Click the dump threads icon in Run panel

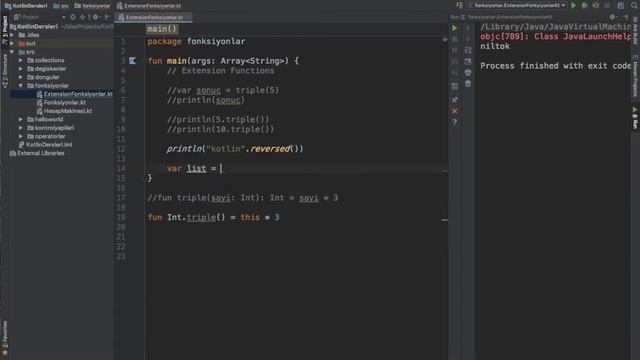[454, 62]
